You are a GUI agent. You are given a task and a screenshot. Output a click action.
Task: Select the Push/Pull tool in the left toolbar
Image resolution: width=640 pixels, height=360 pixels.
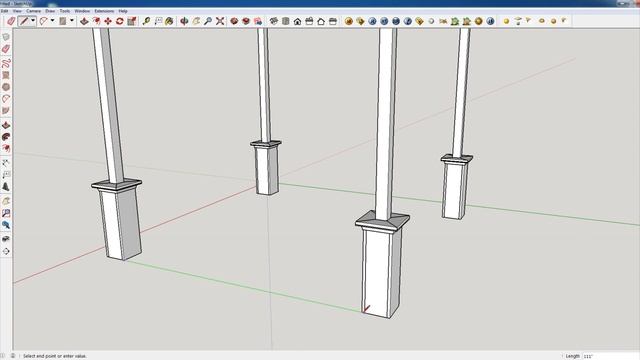tap(6, 125)
